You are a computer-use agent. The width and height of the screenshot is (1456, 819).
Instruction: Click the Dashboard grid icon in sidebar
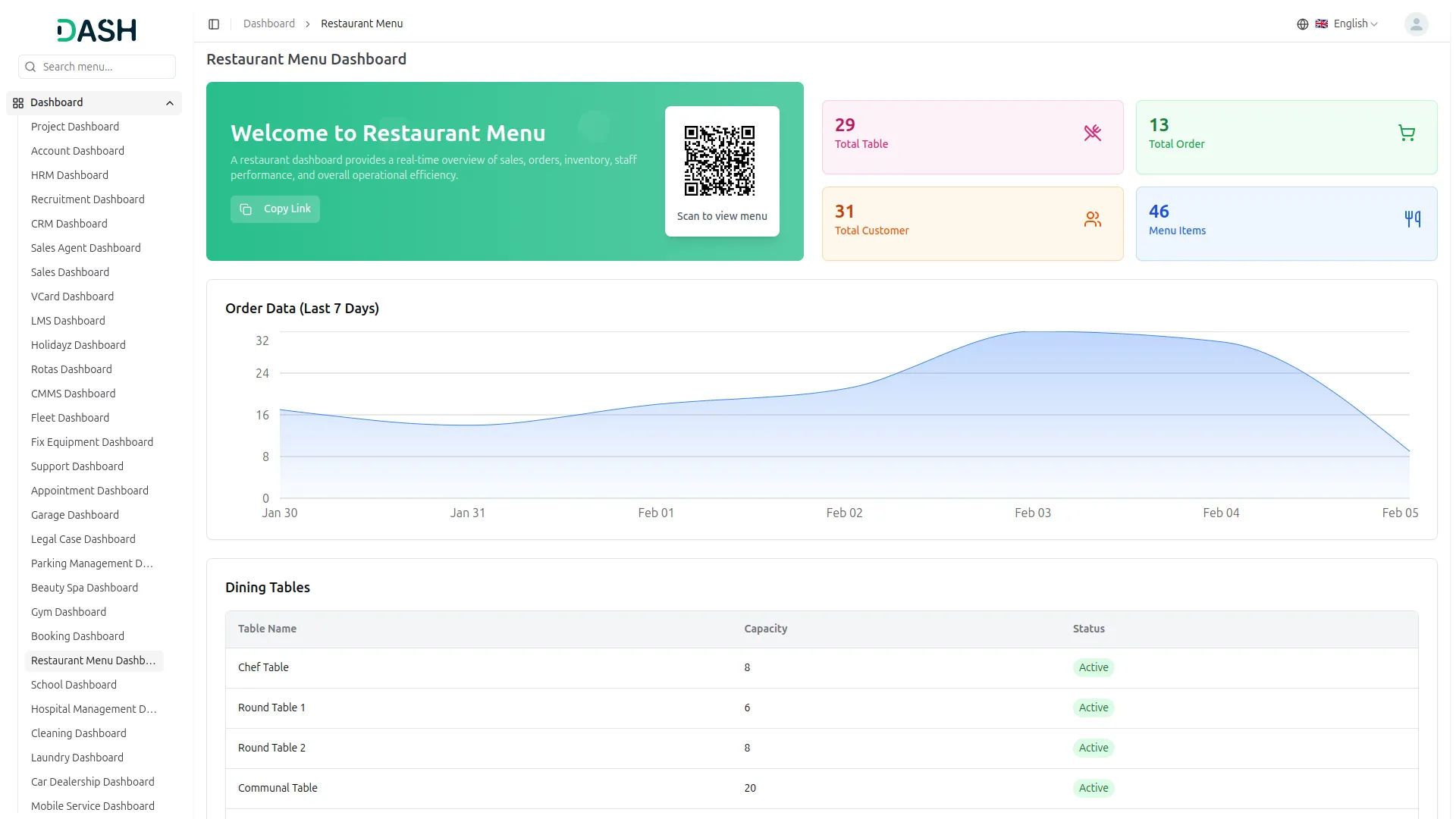[18, 103]
